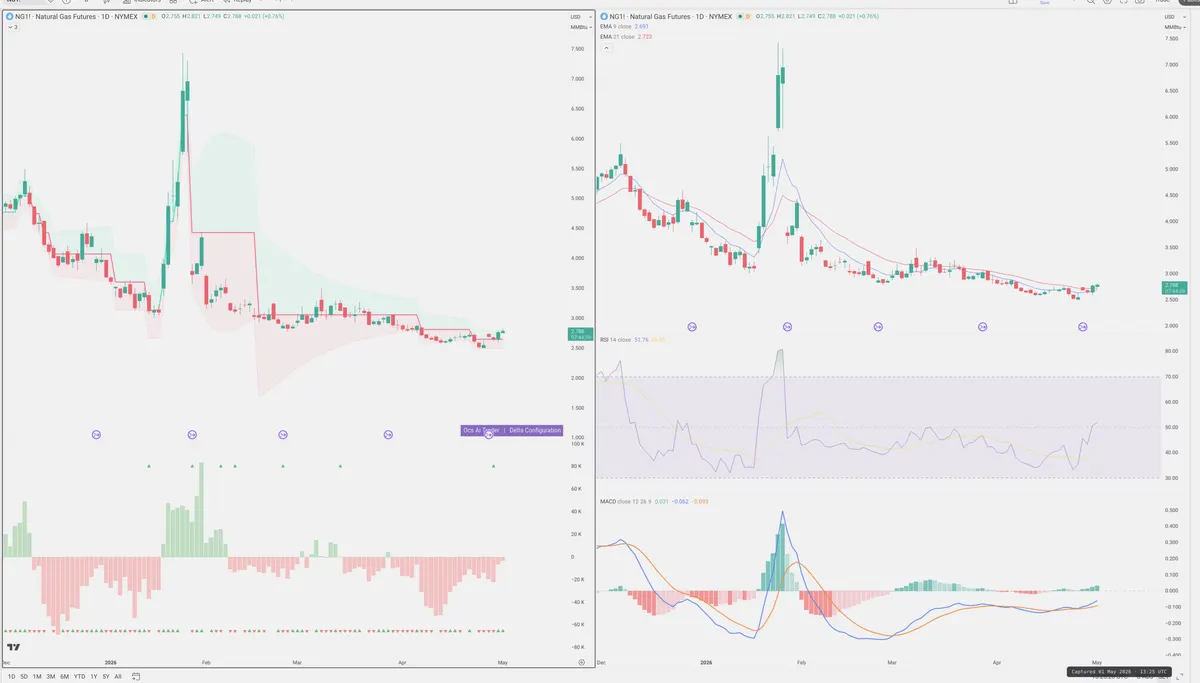1200x683 pixels.
Task: Select the 6M time range
Action: point(65,677)
